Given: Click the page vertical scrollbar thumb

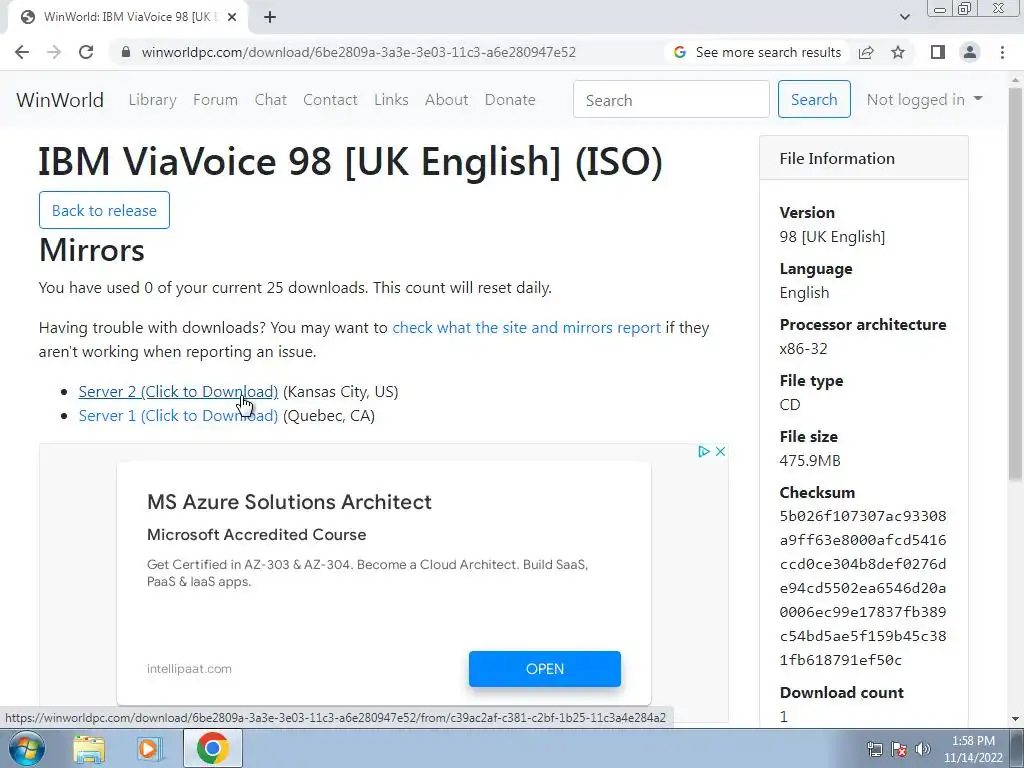Looking at the screenshot, I should [x=1016, y=282].
